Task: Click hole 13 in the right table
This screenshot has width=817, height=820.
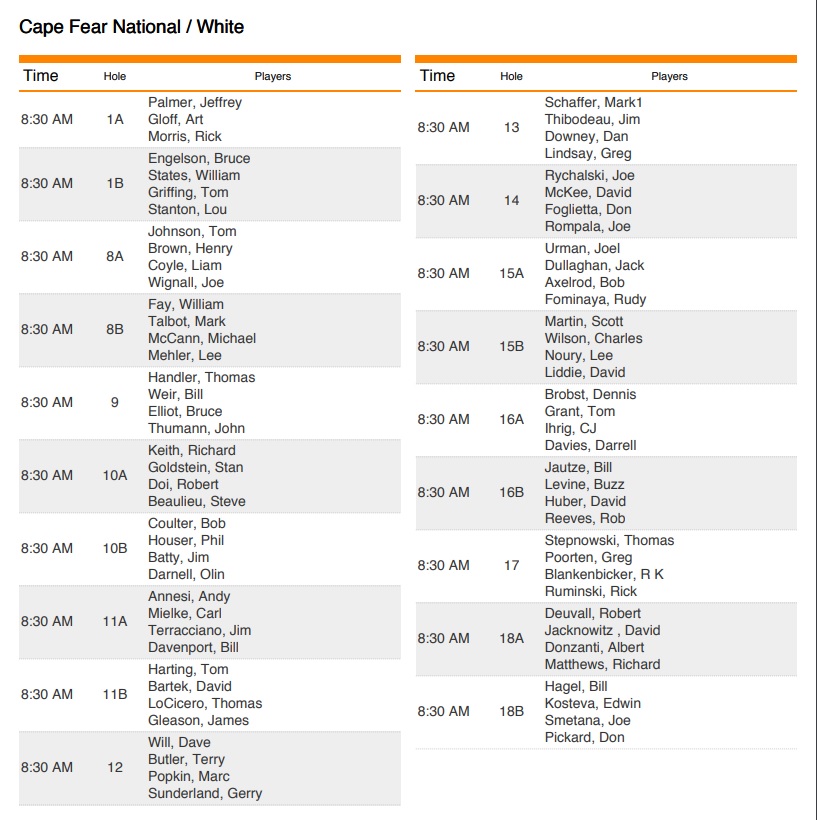Action: tap(512, 128)
